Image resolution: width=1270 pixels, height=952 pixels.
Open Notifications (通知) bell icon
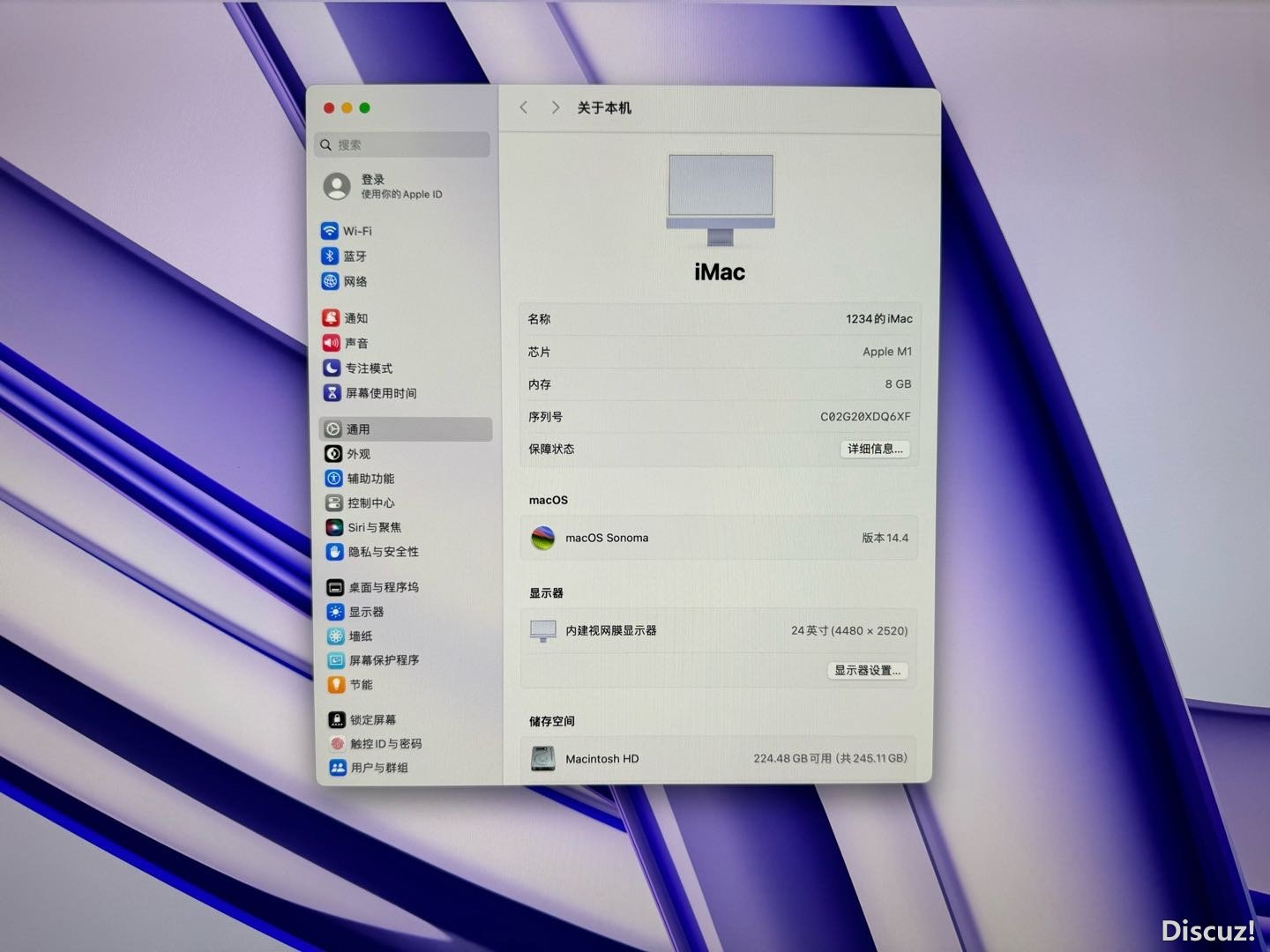click(x=331, y=317)
